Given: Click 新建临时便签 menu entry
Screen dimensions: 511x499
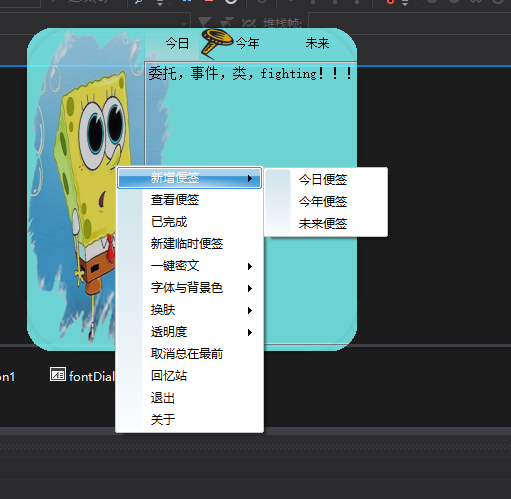Looking at the screenshot, I should coord(189,244).
